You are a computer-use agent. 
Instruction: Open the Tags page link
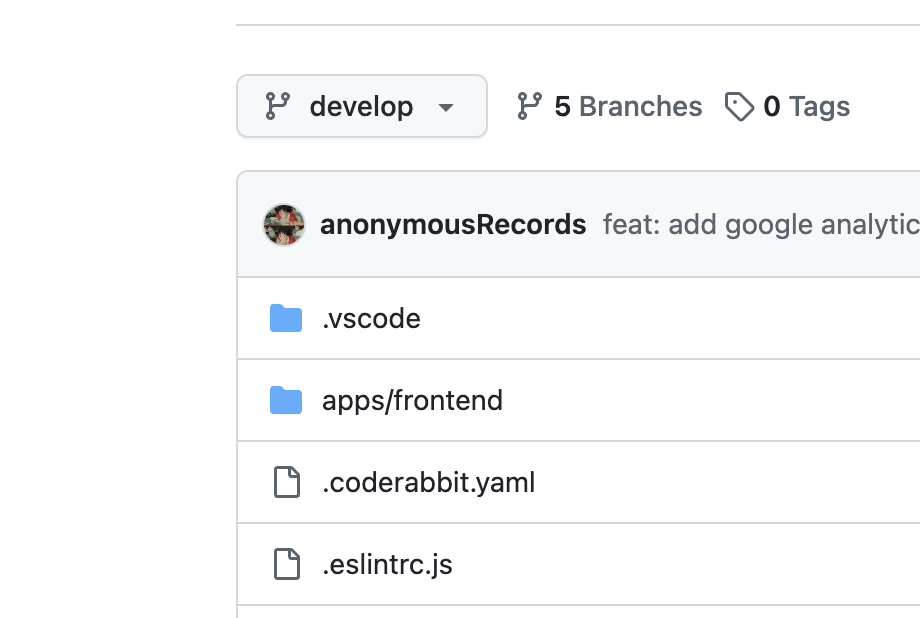pyautogui.click(x=818, y=106)
